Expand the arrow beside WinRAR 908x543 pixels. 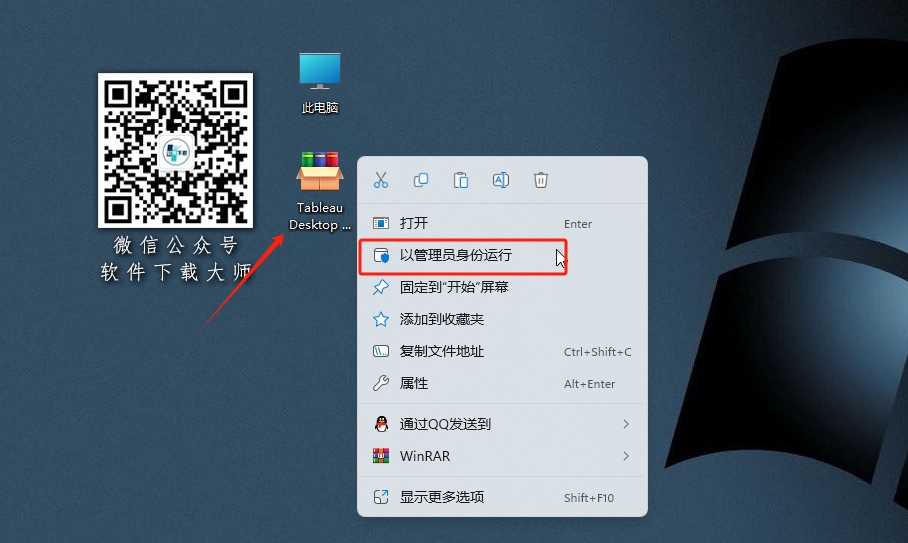pos(626,456)
